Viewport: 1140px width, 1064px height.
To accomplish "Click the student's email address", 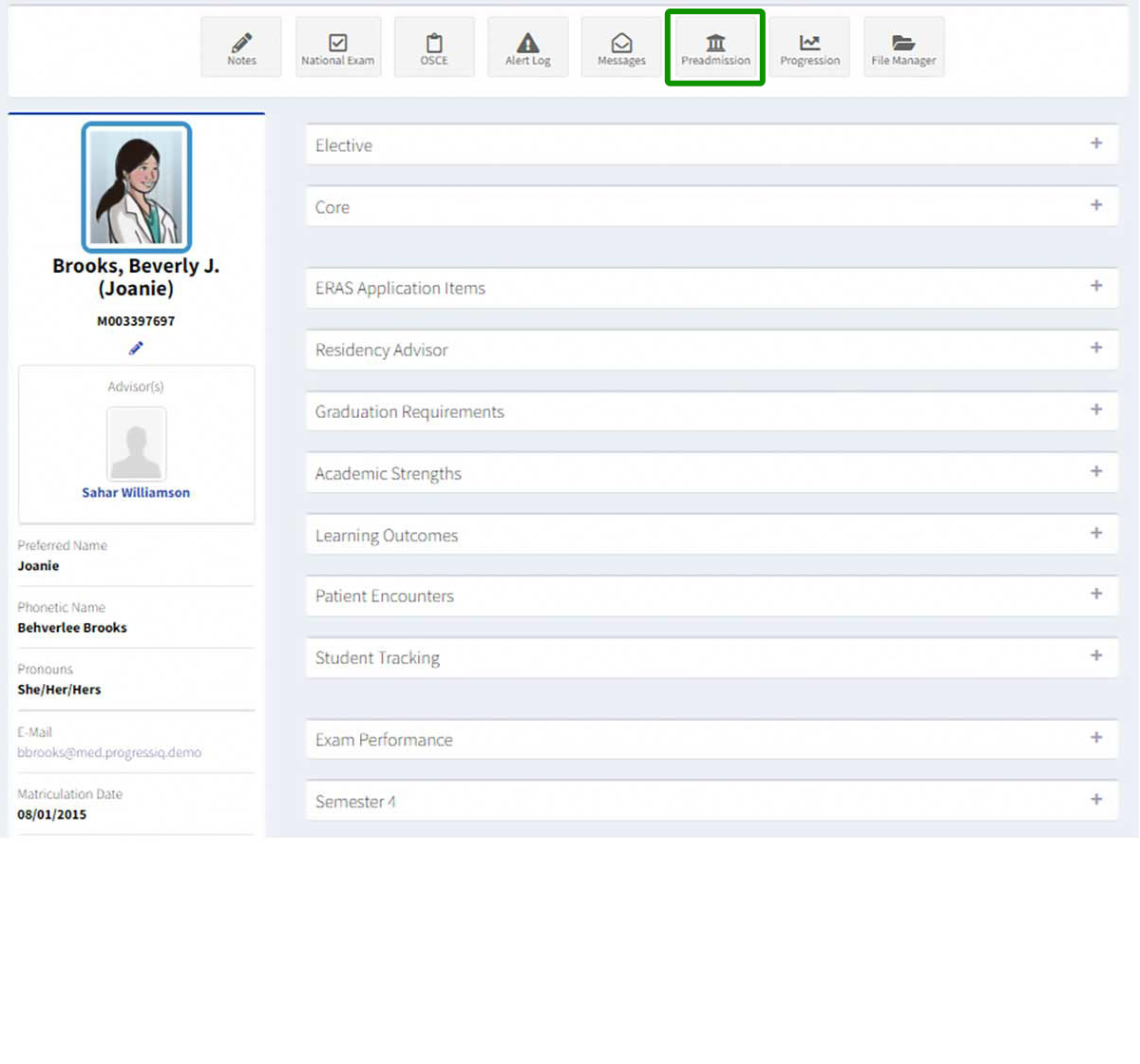I will (x=108, y=752).
